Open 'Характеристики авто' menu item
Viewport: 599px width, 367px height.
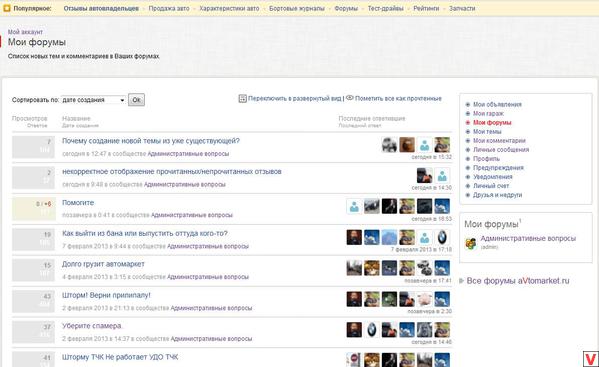click(229, 8)
